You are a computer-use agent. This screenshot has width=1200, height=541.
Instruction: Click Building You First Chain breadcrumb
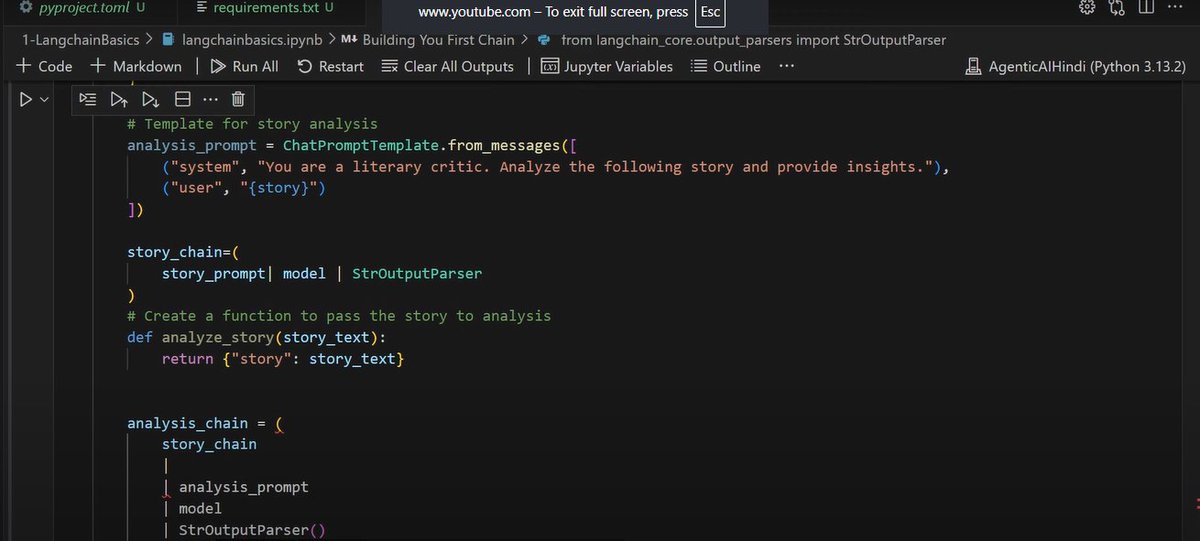pos(428,40)
